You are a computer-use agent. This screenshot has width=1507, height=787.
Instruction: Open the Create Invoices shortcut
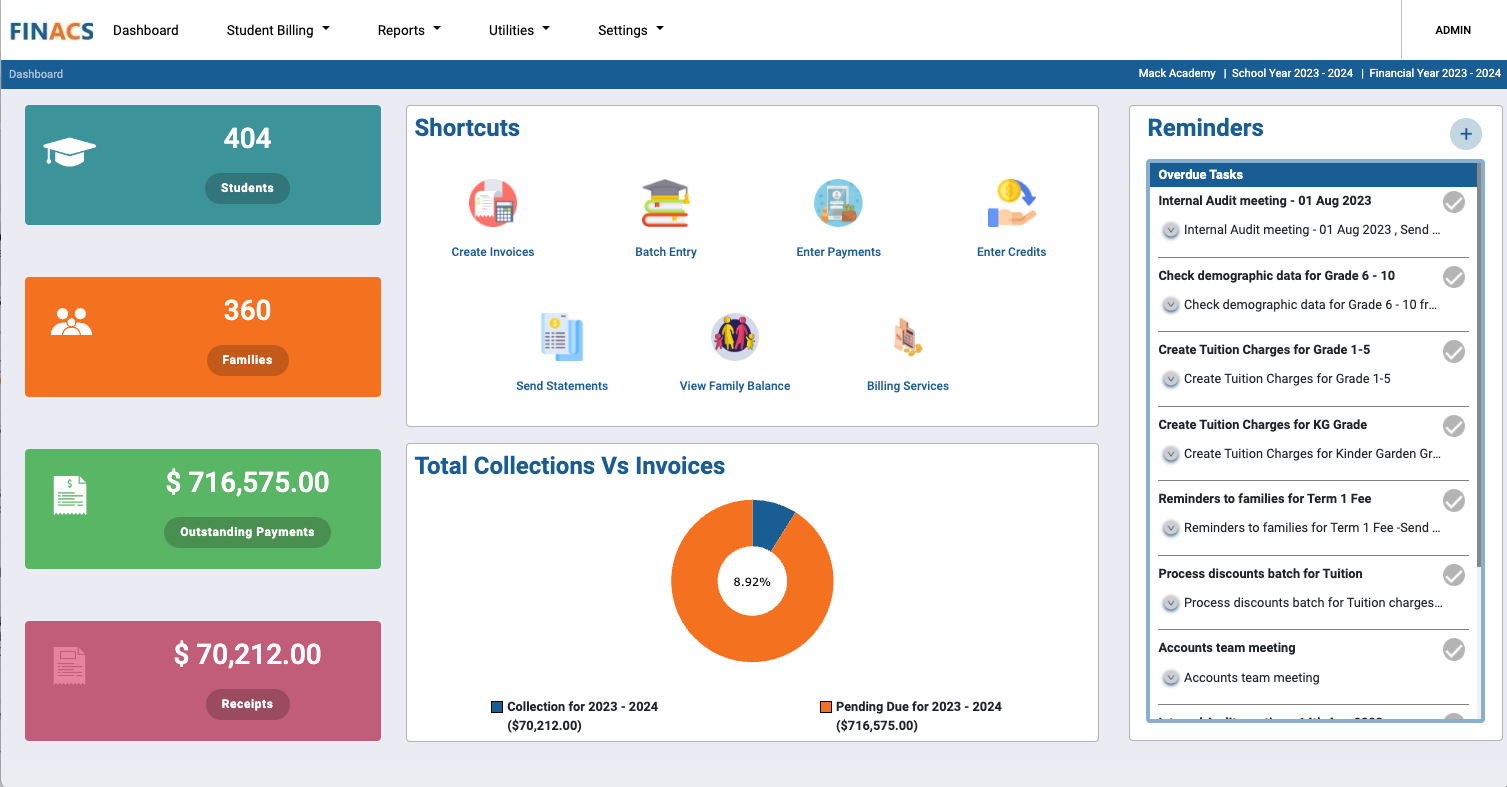(x=492, y=203)
